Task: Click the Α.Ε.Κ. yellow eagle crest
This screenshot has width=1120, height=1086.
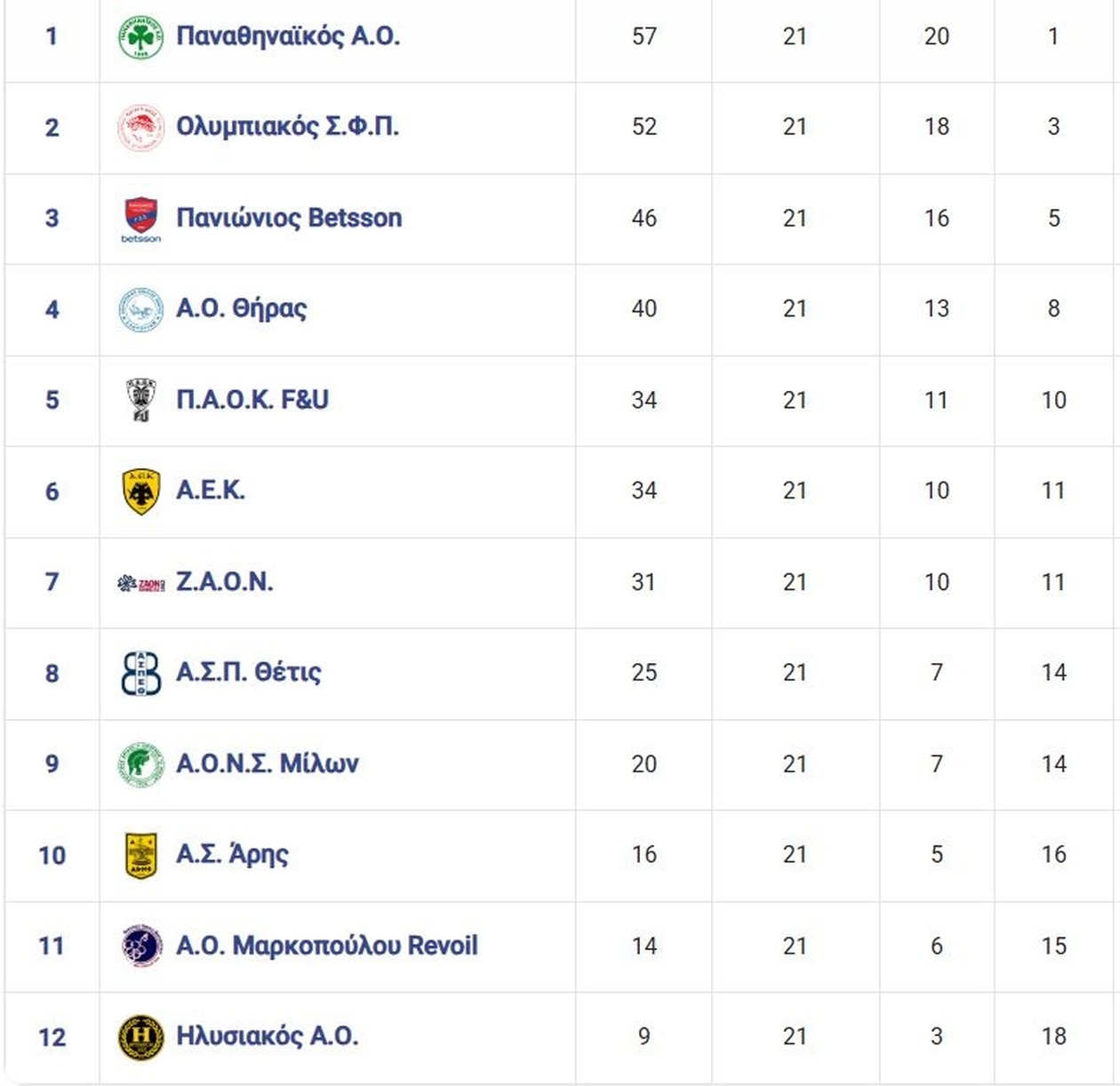Action: tap(140, 491)
